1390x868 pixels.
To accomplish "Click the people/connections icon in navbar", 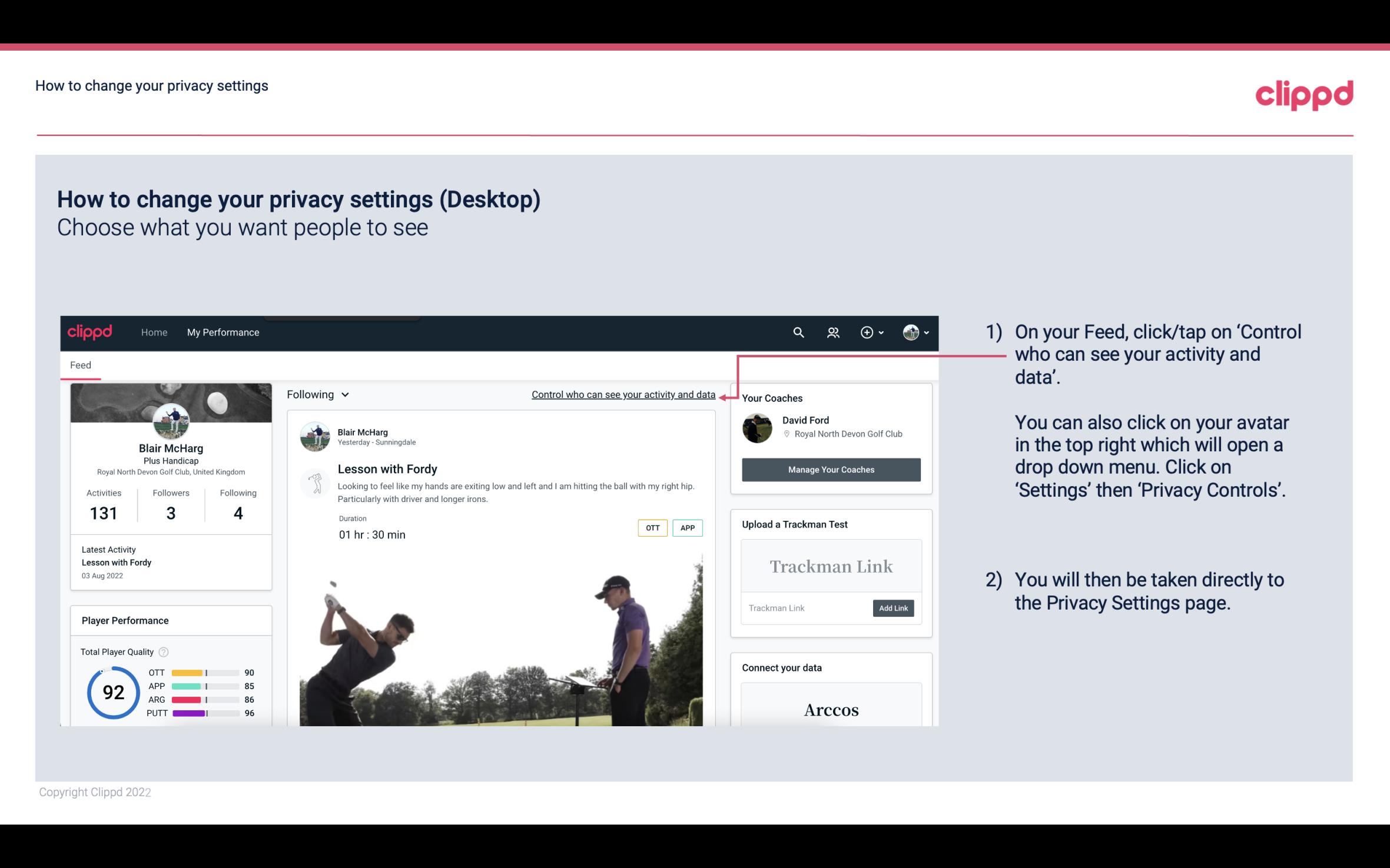I will (x=833, y=332).
